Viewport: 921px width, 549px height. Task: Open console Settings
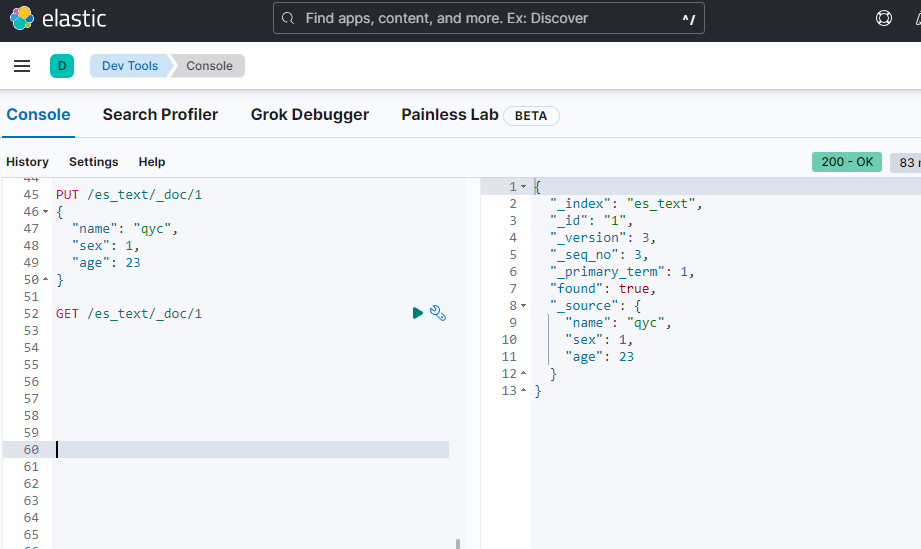(93, 162)
